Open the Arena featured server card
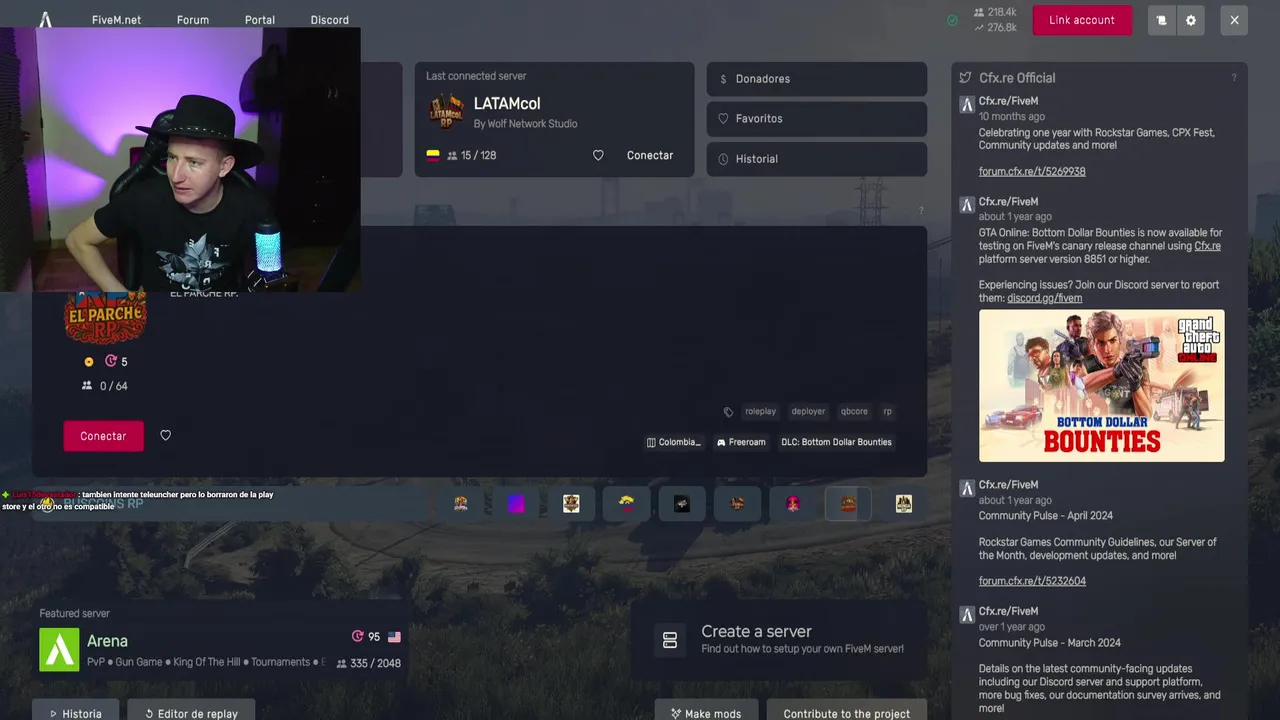This screenshot has height=720, width=1280. click(x=220, y=641)
